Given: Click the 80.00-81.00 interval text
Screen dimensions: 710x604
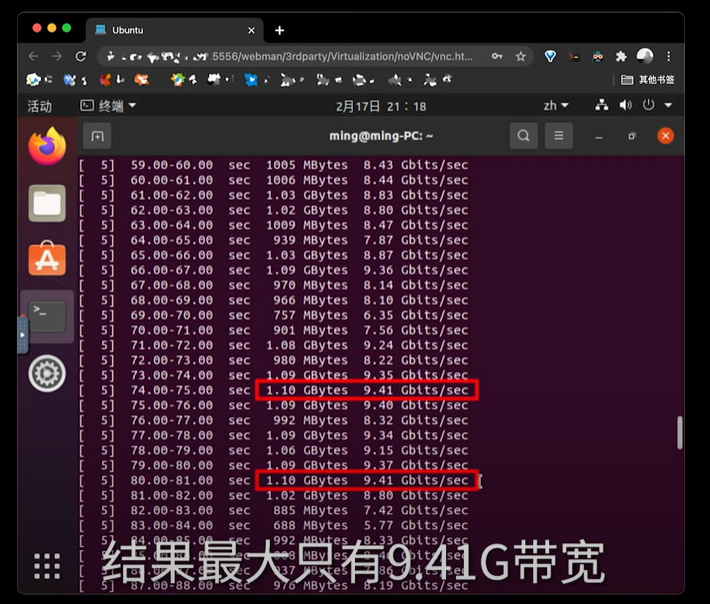Looking at the screenshot, I should coord(172,480).
